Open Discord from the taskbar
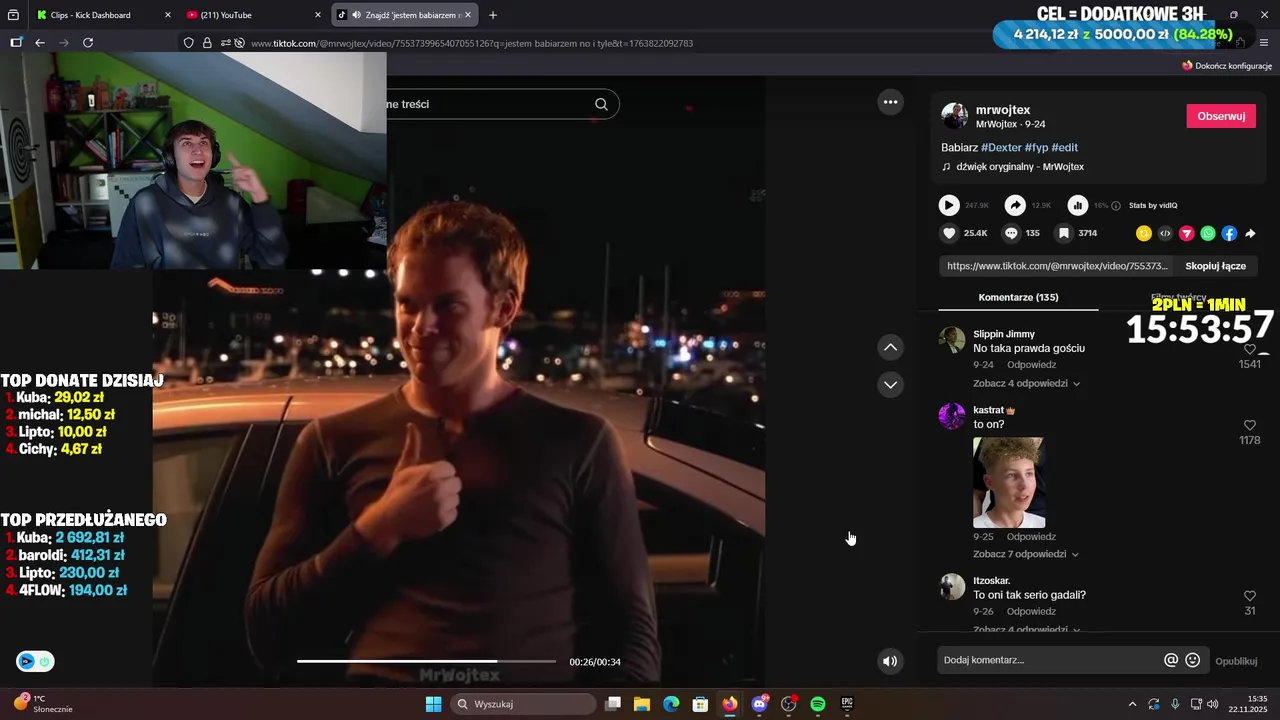This screenshot has height=720, width=1280. (x=759, y=704)
